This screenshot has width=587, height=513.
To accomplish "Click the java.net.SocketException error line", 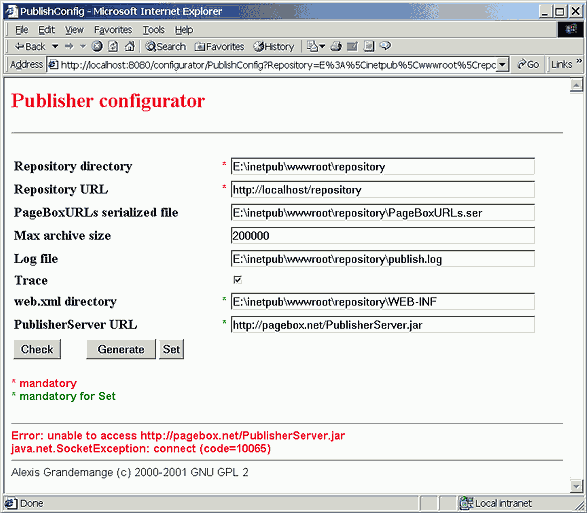I will click(x=141, y=449).
